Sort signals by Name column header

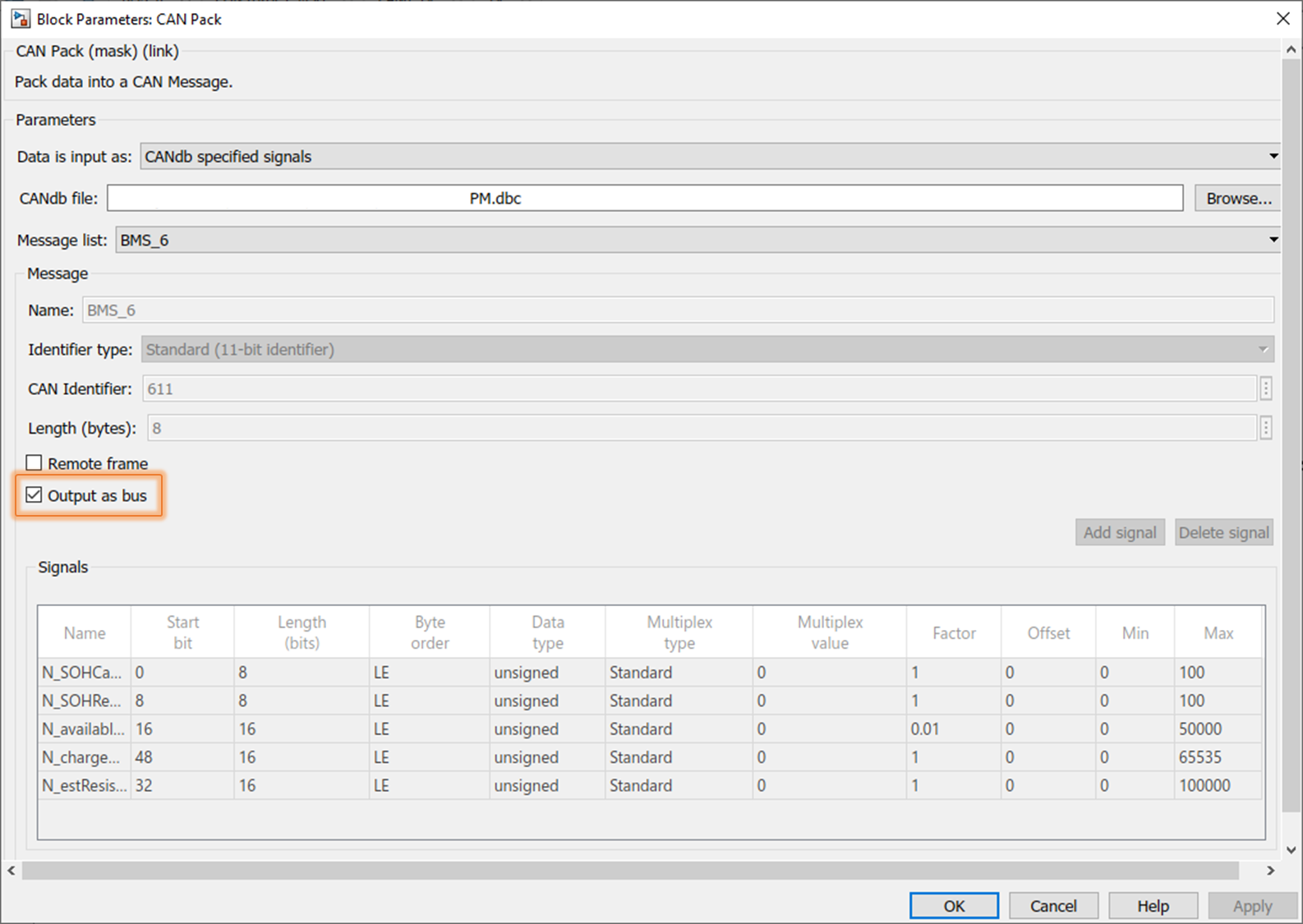click(85, 632)
